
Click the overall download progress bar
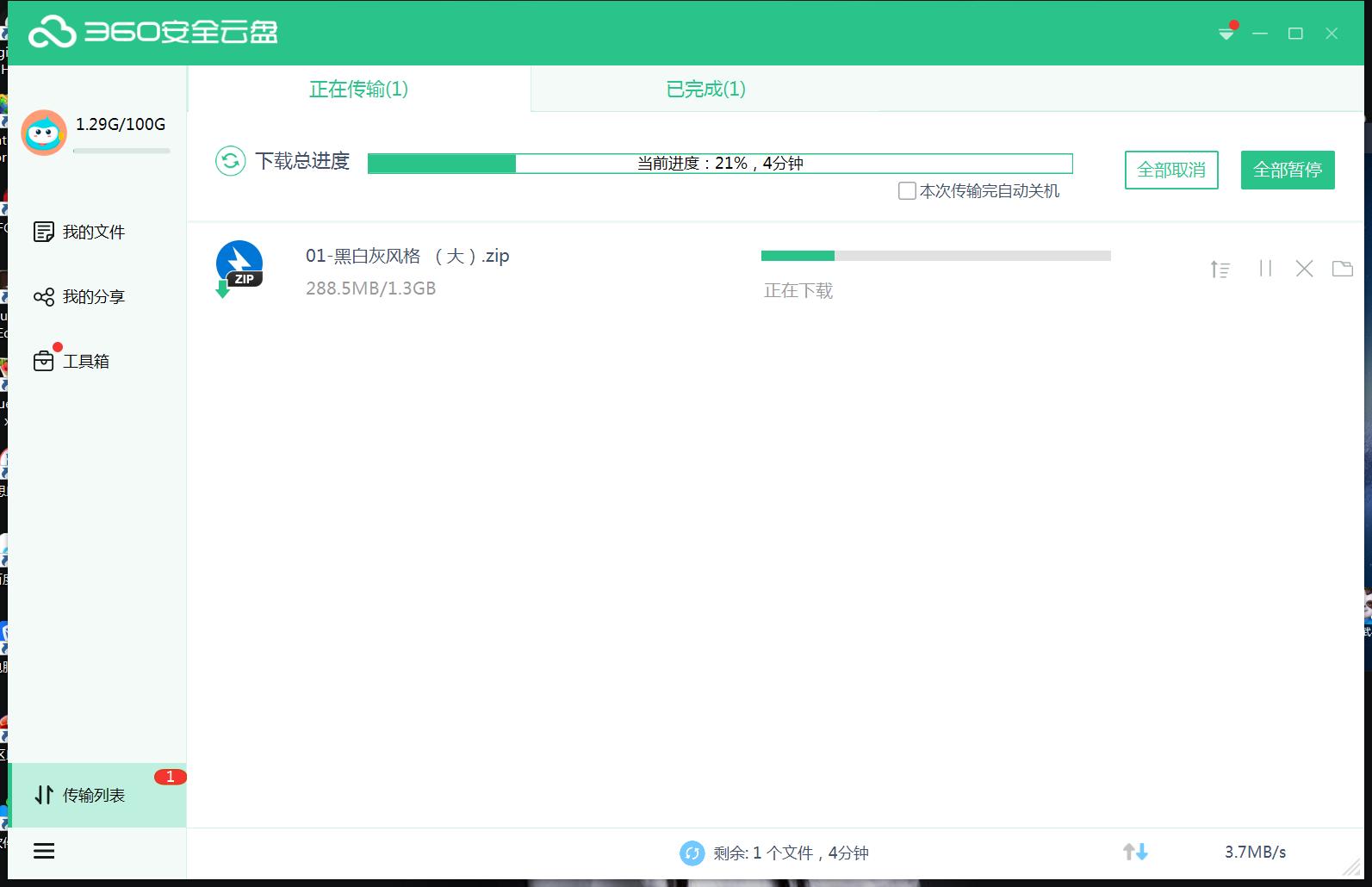(x=719, y=164)
